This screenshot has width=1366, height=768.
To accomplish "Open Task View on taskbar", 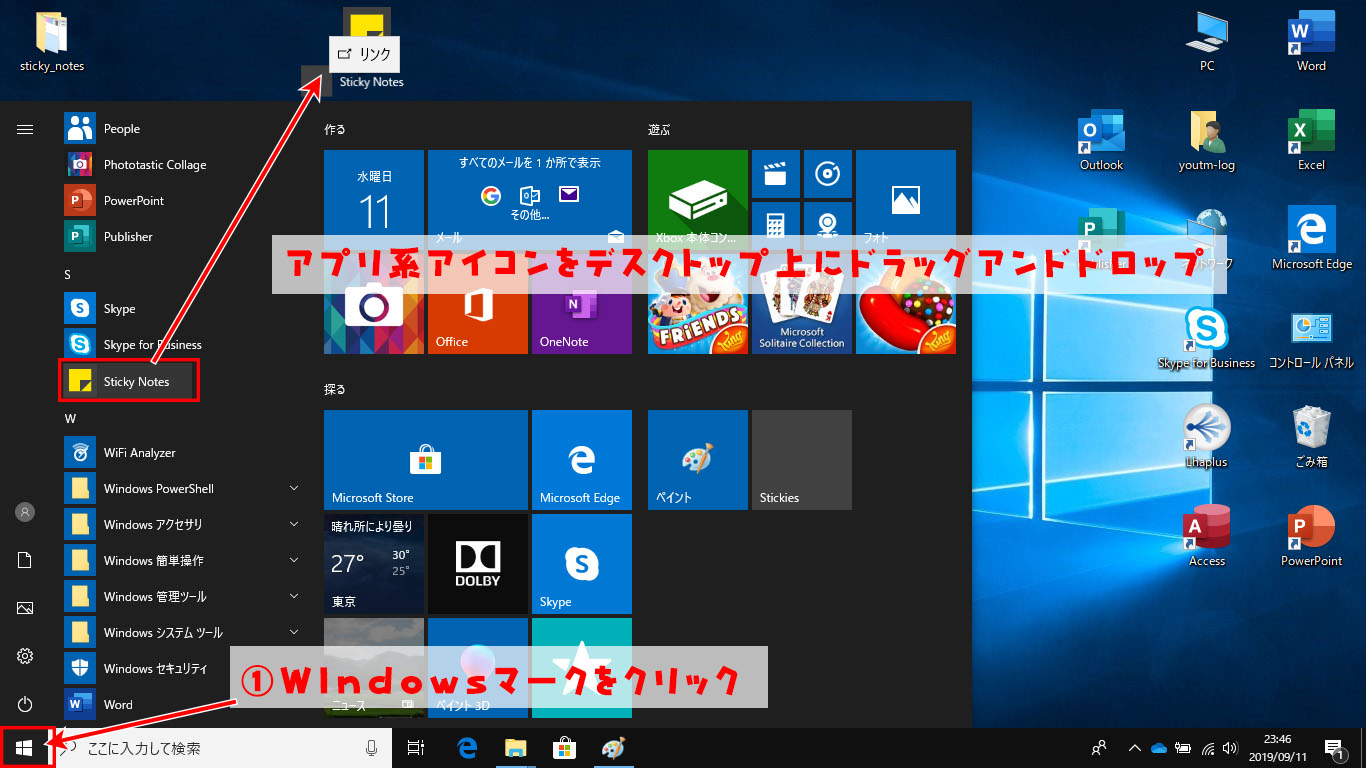I will pos(416,748).
